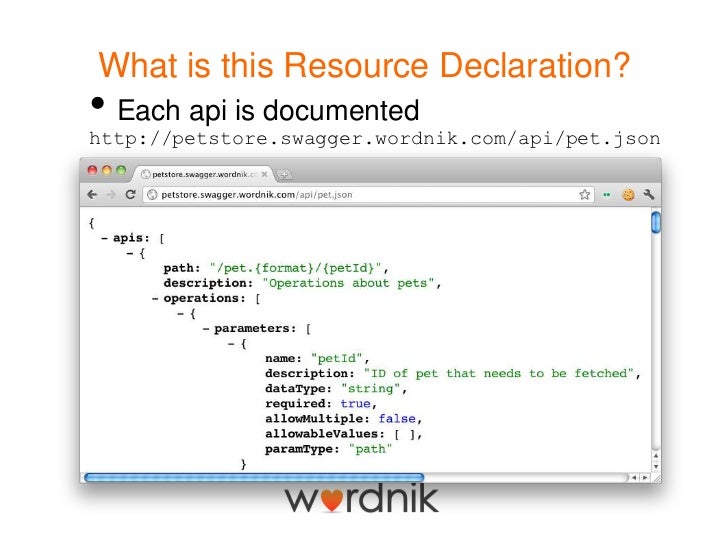This screenshot has height=547, width=728.
Task: Click the scroll-left arrow of horizontal scrollbar
Action: click(x=635, y=477)
